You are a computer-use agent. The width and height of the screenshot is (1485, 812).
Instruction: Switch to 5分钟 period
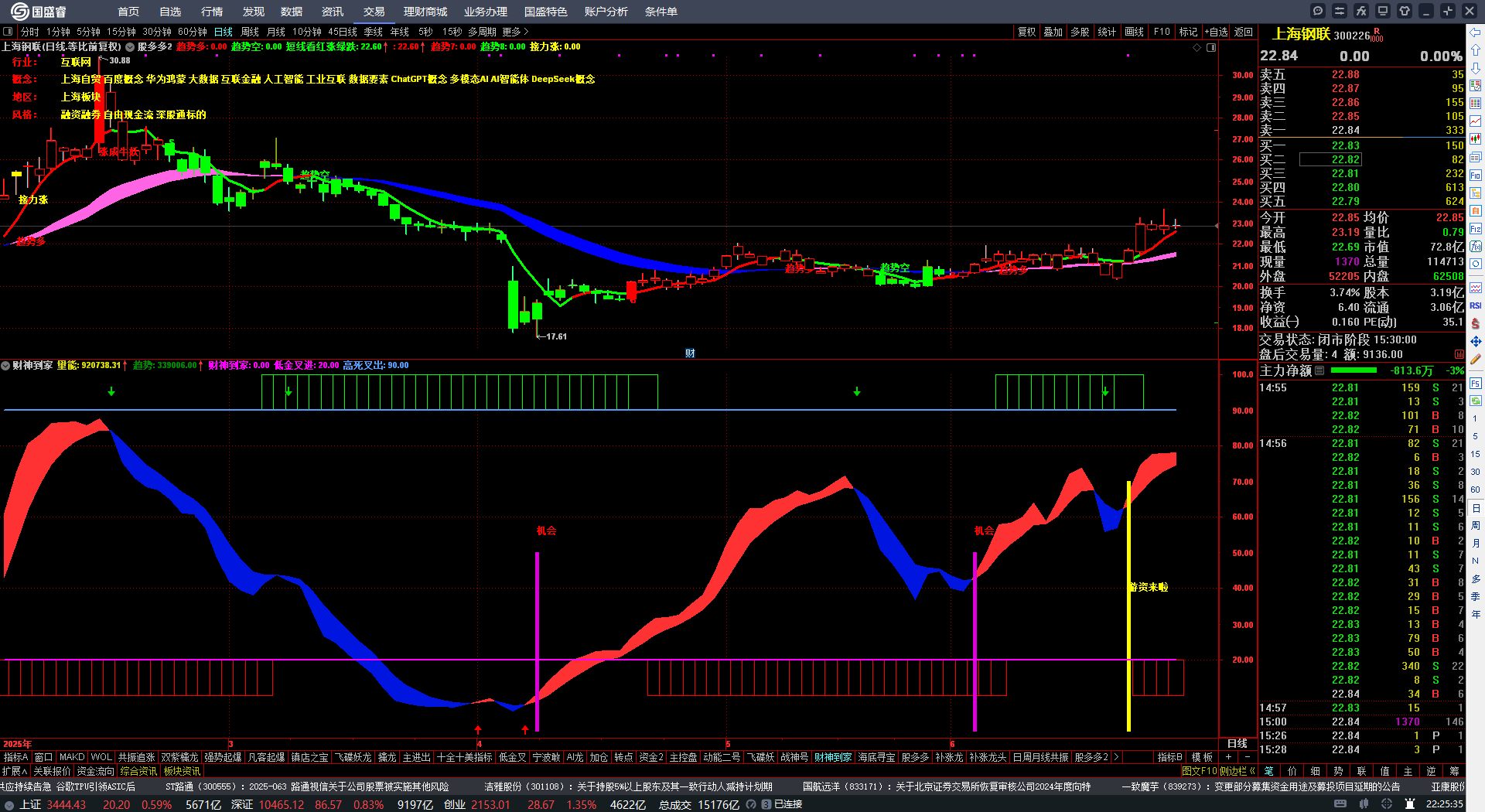88,32
